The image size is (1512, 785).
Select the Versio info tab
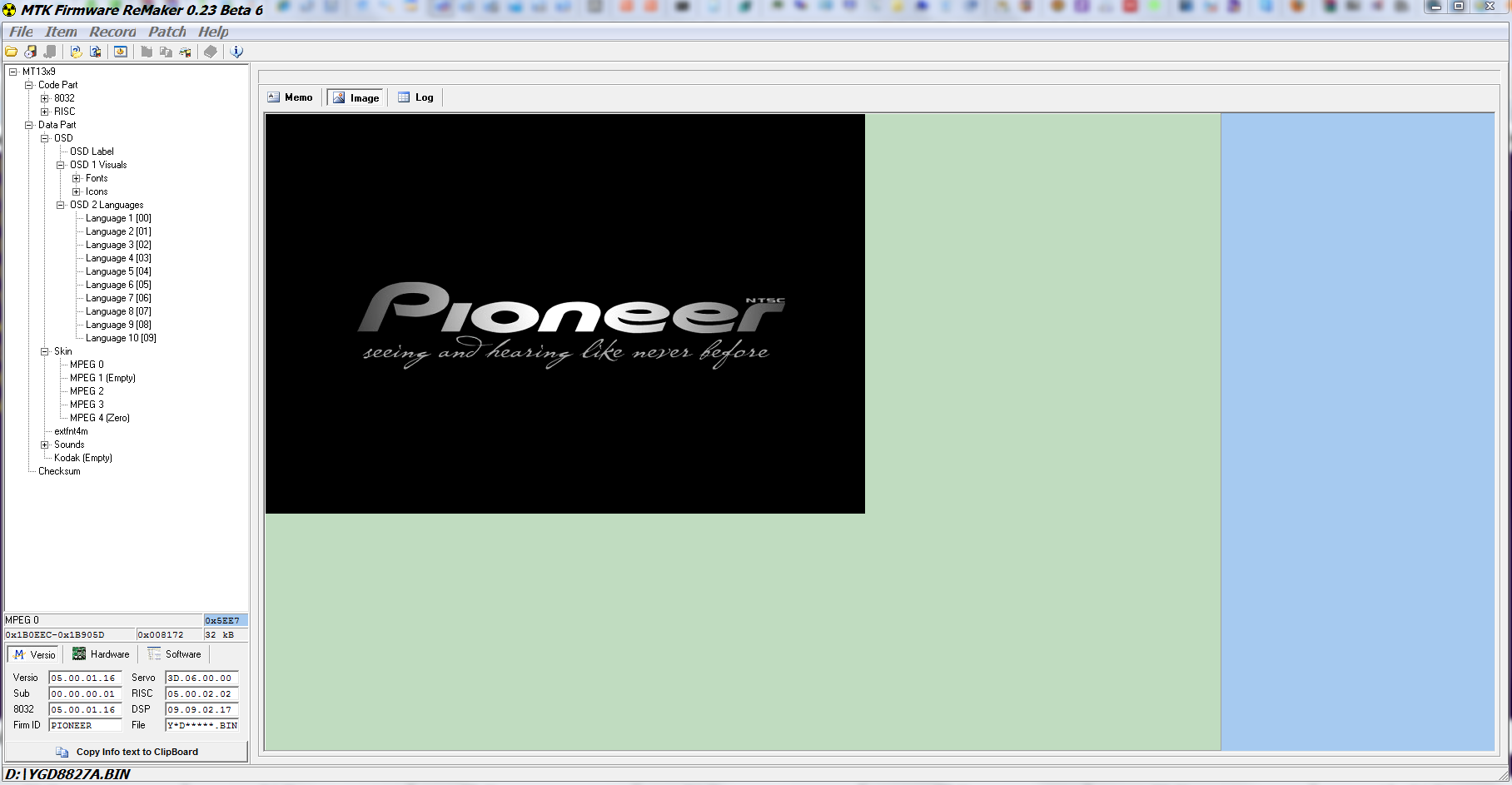[x=34, y=654]
